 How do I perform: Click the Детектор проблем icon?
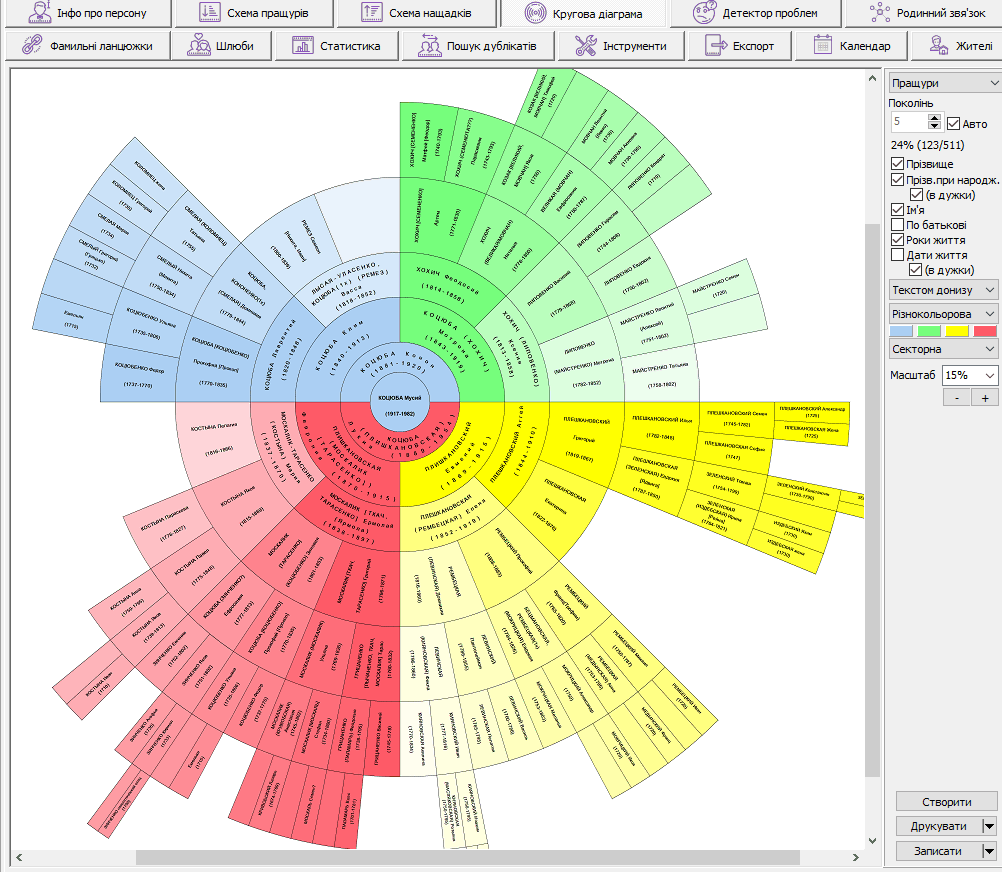pyautogui.click(x=704, y=13)
